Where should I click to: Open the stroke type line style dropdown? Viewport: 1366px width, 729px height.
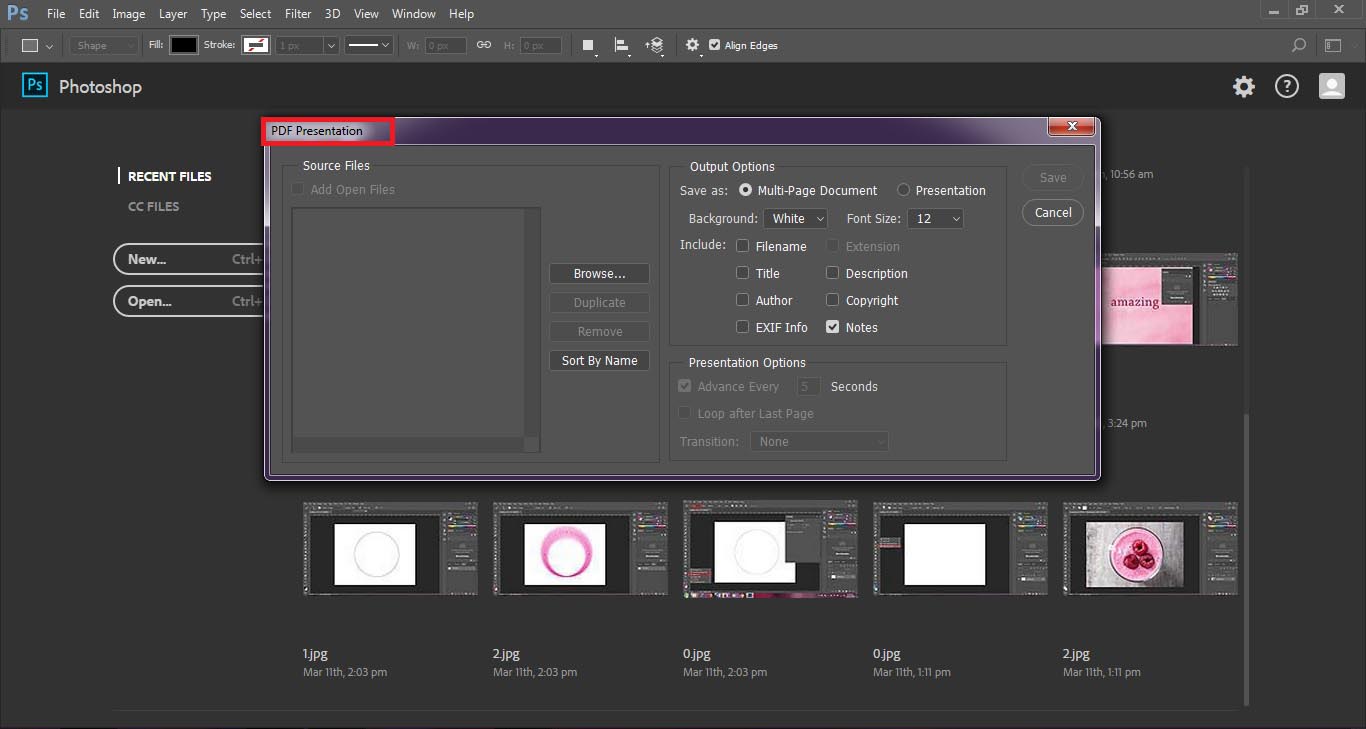point(368,45)
